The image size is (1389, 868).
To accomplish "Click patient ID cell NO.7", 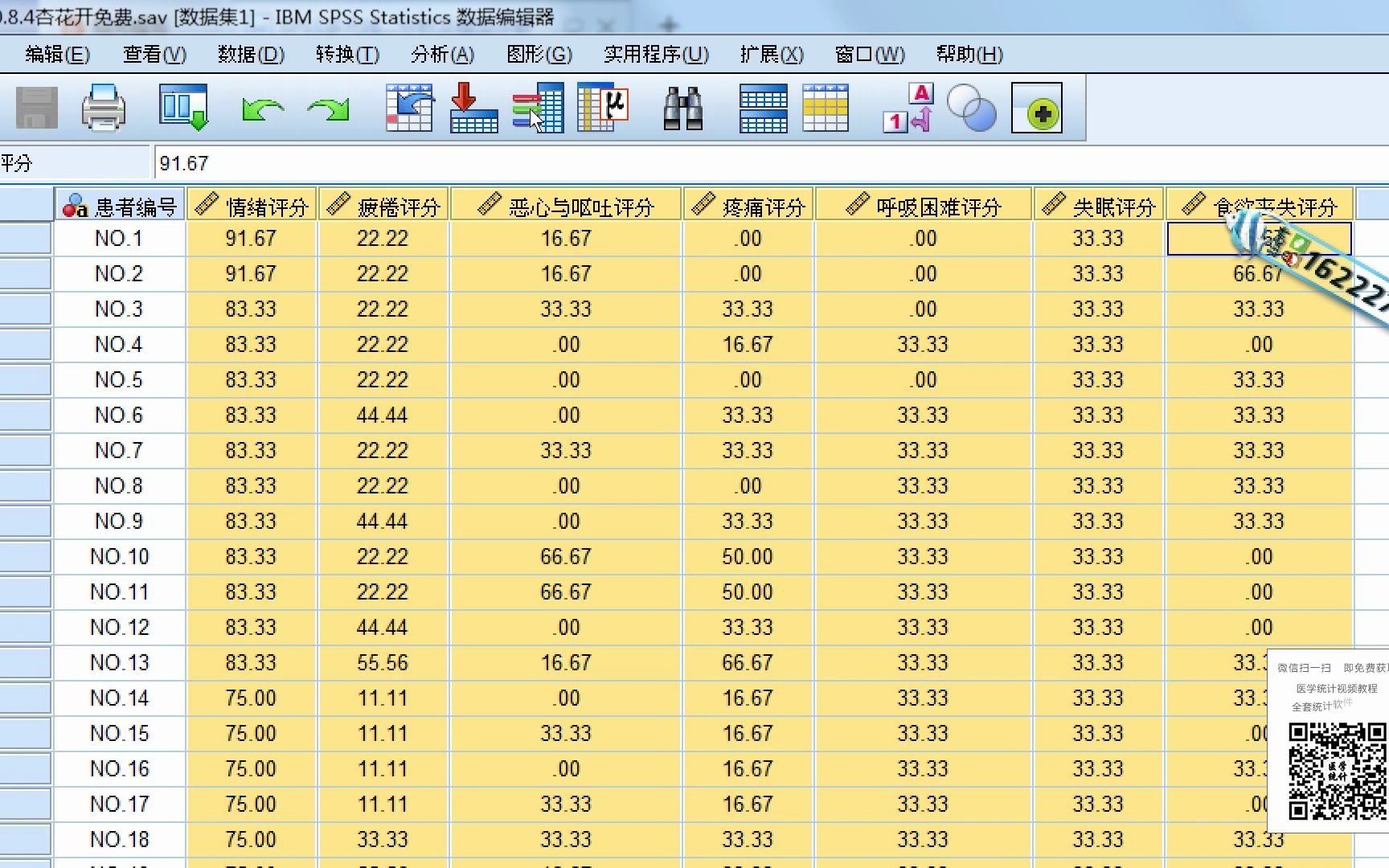I will [x=120, y=451].
